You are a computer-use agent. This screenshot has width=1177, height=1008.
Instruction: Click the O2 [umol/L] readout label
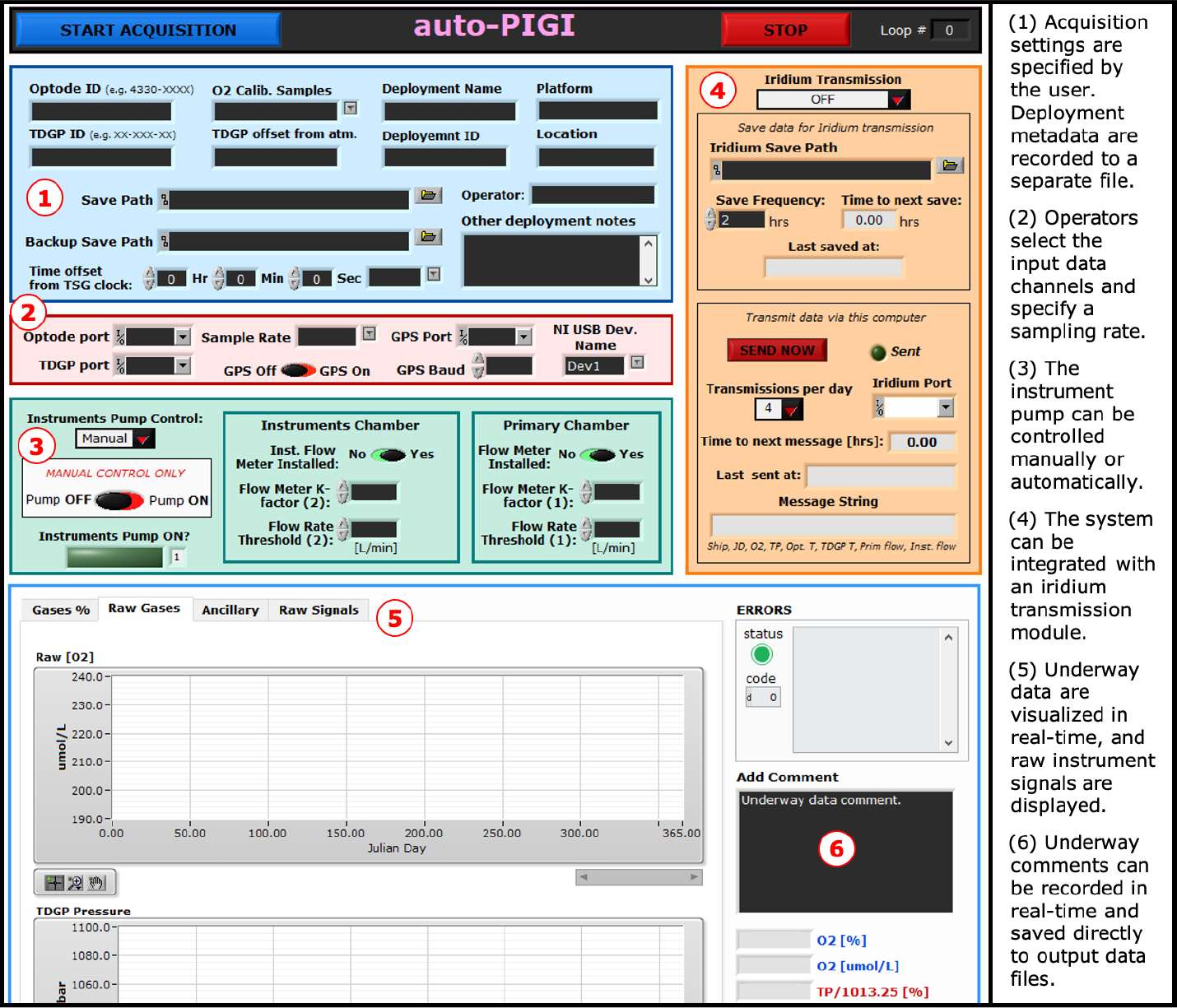(x=858, y=966)
